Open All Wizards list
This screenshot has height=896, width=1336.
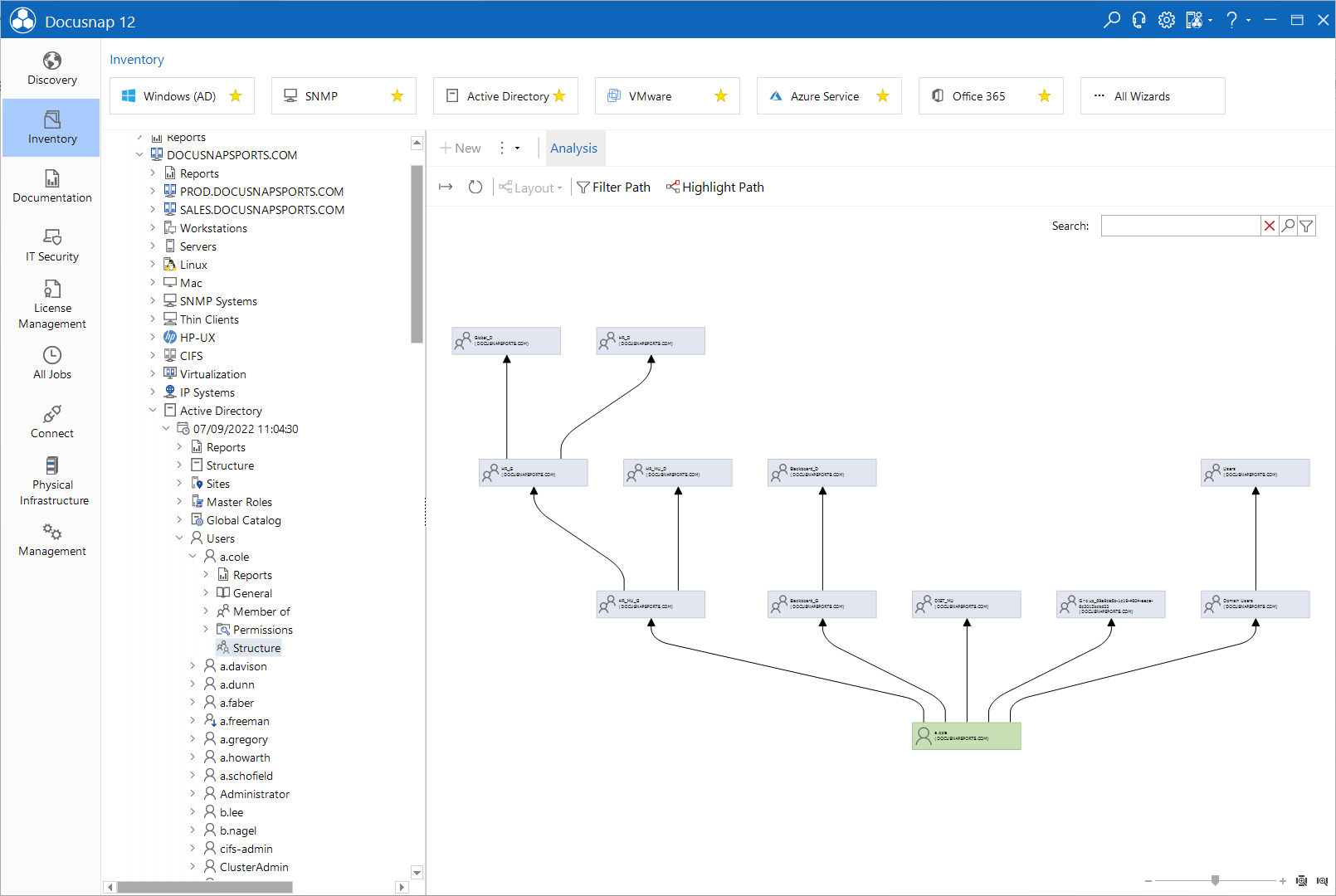1153,95
